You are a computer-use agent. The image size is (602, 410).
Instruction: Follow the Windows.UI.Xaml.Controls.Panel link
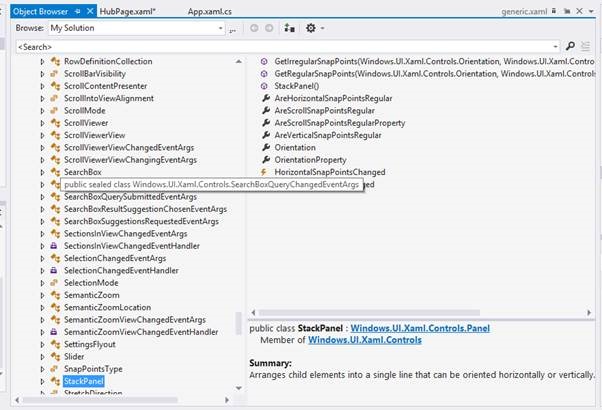420,328
